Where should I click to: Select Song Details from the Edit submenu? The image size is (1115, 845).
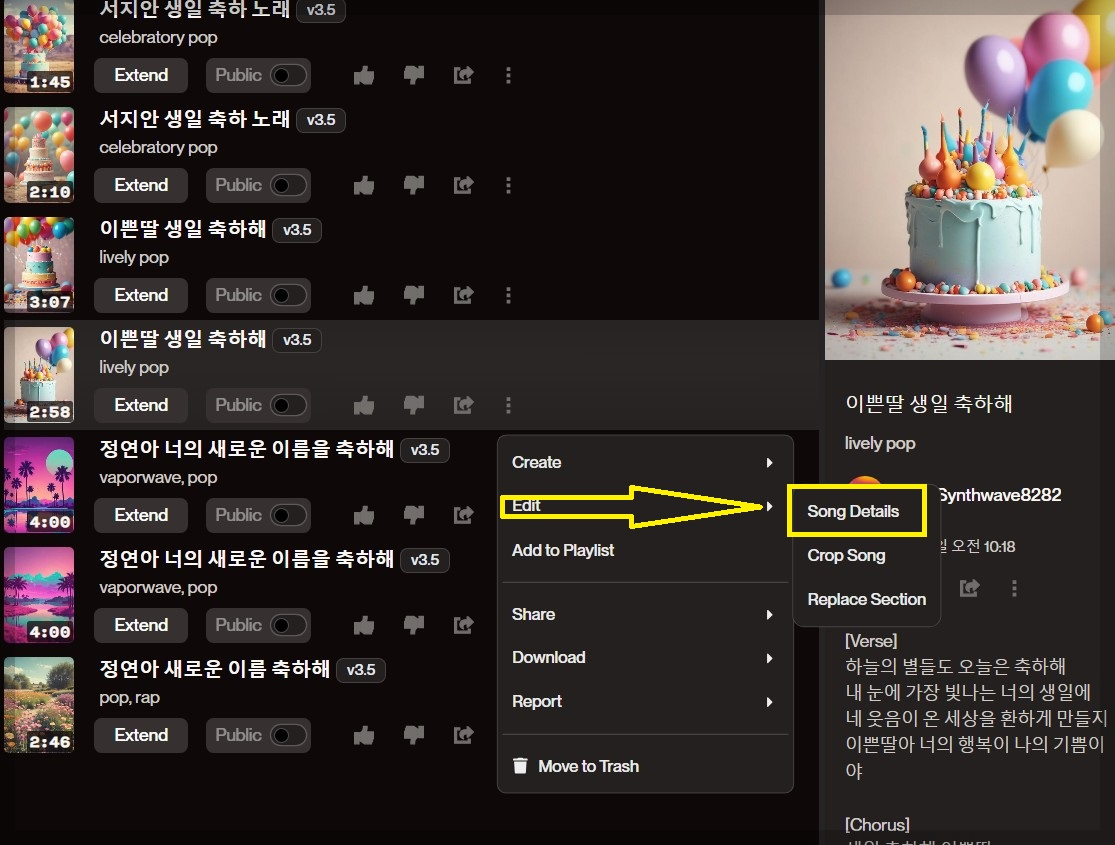coord(857,511)
